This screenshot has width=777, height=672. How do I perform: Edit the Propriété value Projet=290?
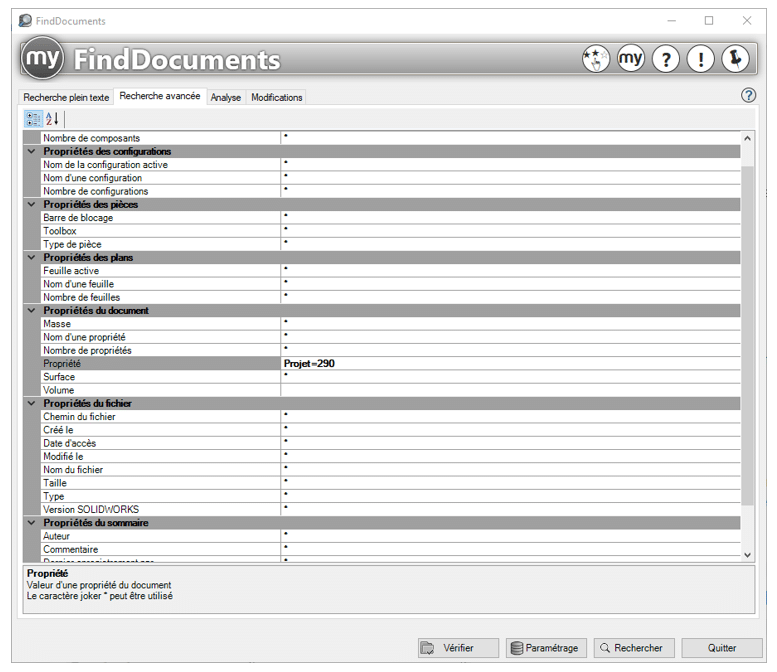pyautogui.click(x=510, y=363)
